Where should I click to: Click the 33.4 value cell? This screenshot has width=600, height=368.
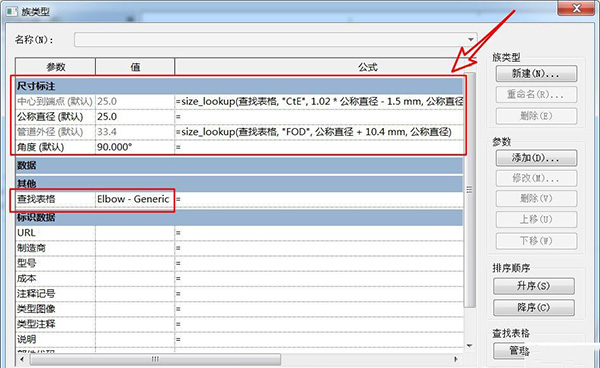pos(135,132)
